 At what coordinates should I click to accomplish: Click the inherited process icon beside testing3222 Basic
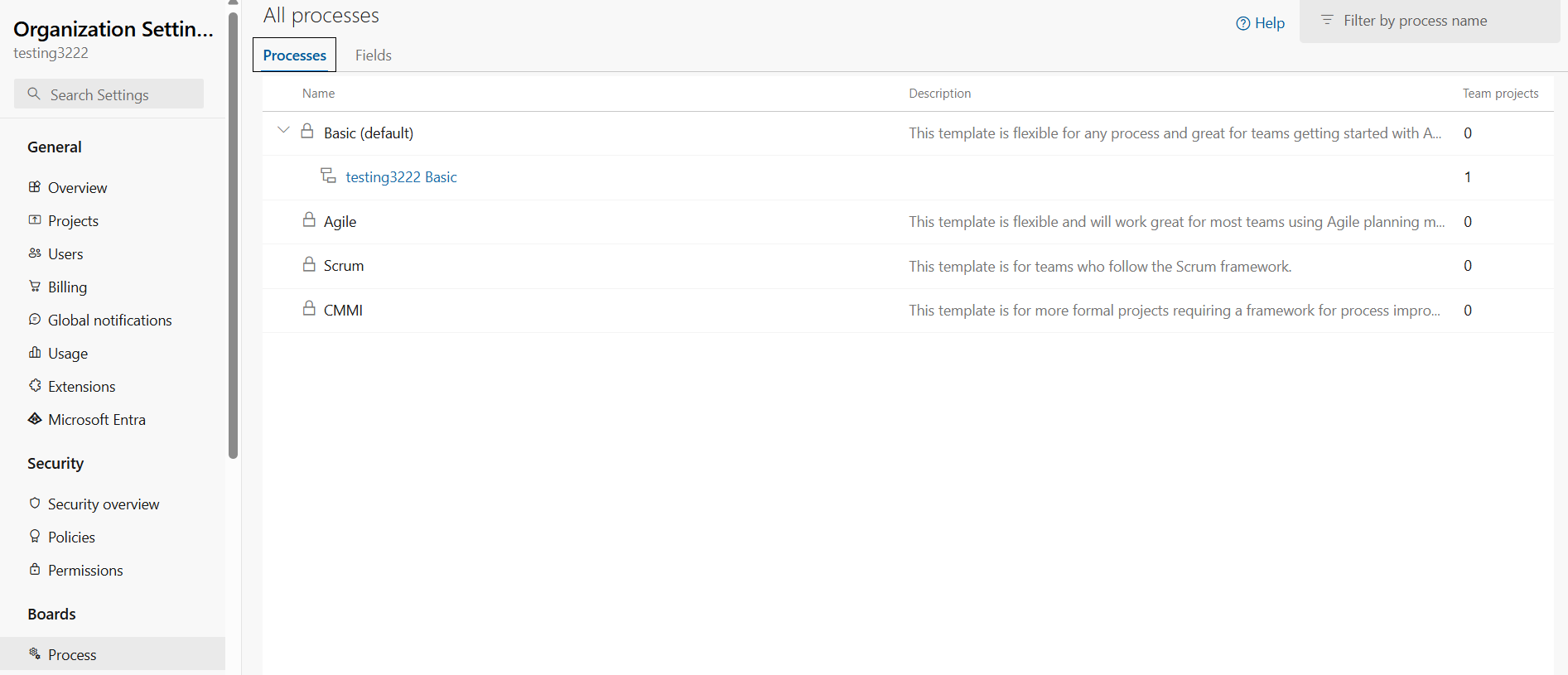tap(328, 176)
